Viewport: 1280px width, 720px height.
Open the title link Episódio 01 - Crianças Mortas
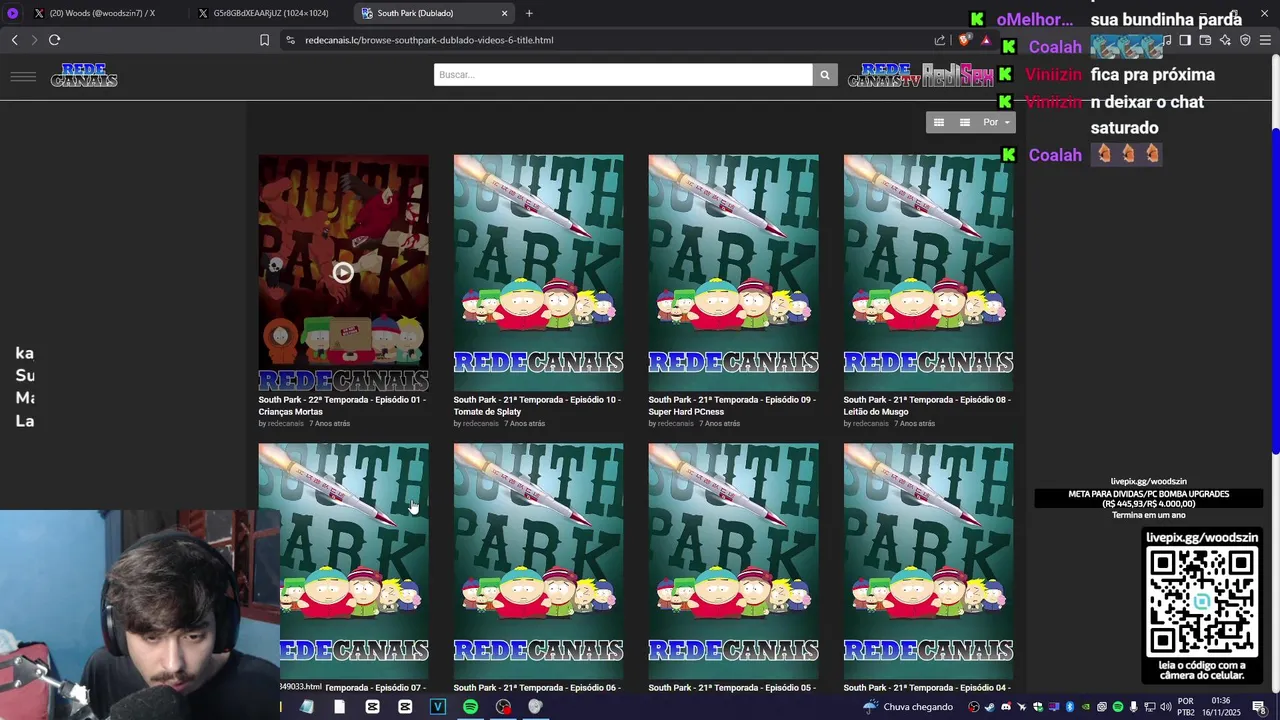point(342,405)
